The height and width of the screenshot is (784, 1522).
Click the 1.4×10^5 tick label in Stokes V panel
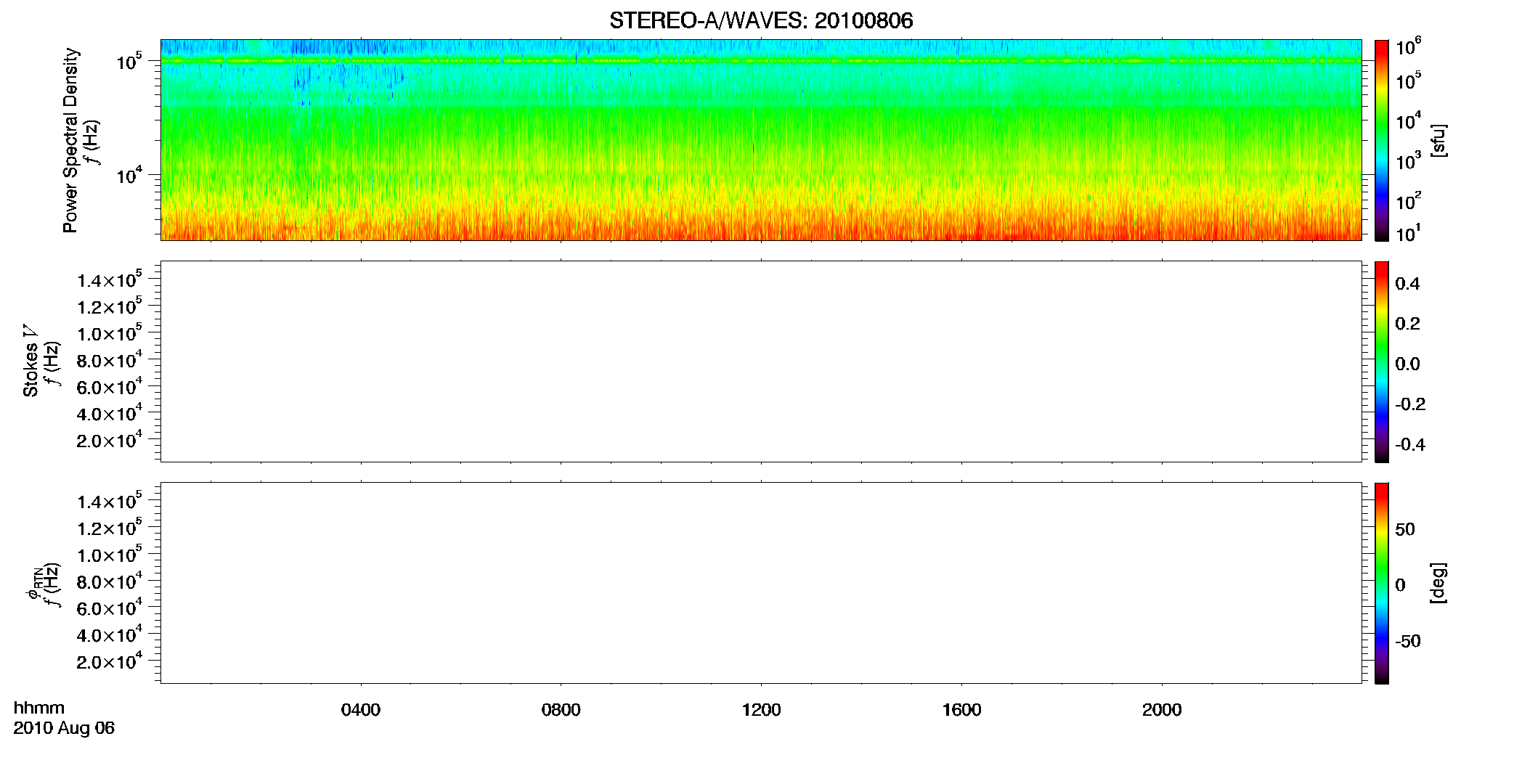110,279
